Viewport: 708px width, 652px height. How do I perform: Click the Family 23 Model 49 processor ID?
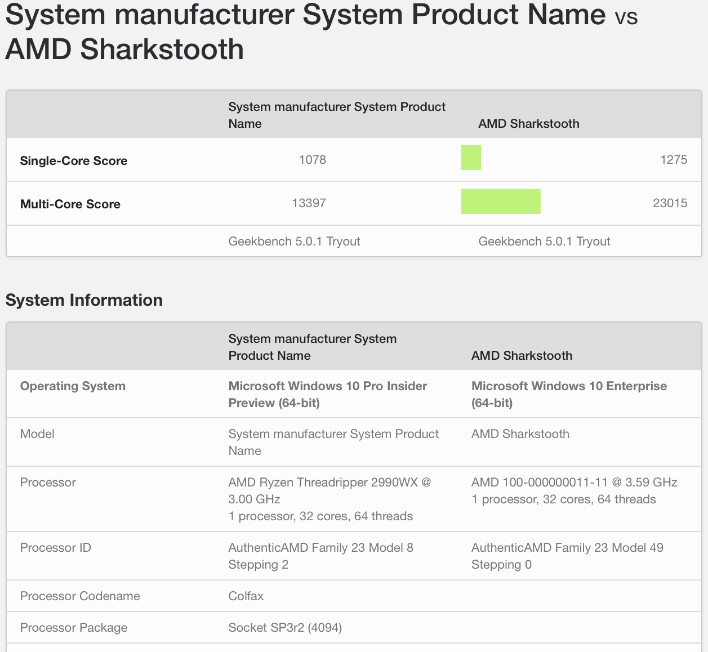(x=567, y=555)
